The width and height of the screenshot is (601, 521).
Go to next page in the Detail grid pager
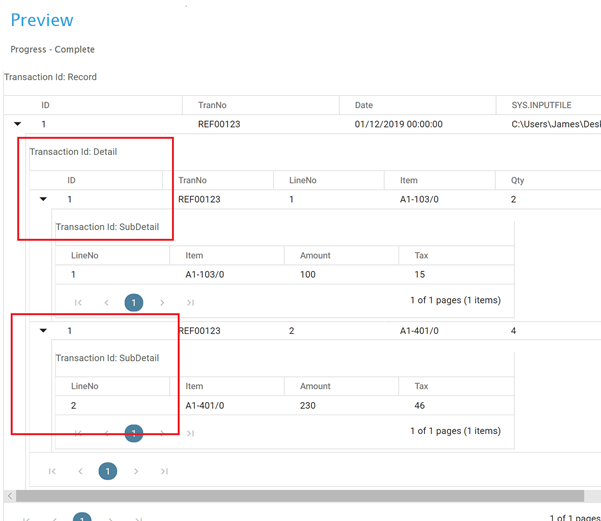(x=136, y=471)
